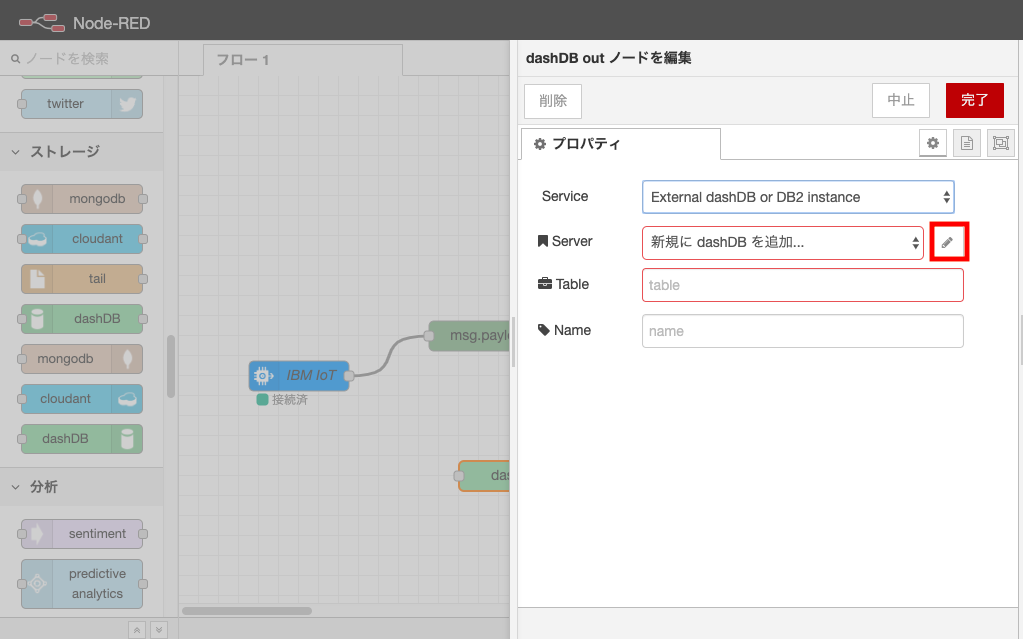Select the twitter node in the palette
Screen dimensions: 1023x639
point(82,103)
